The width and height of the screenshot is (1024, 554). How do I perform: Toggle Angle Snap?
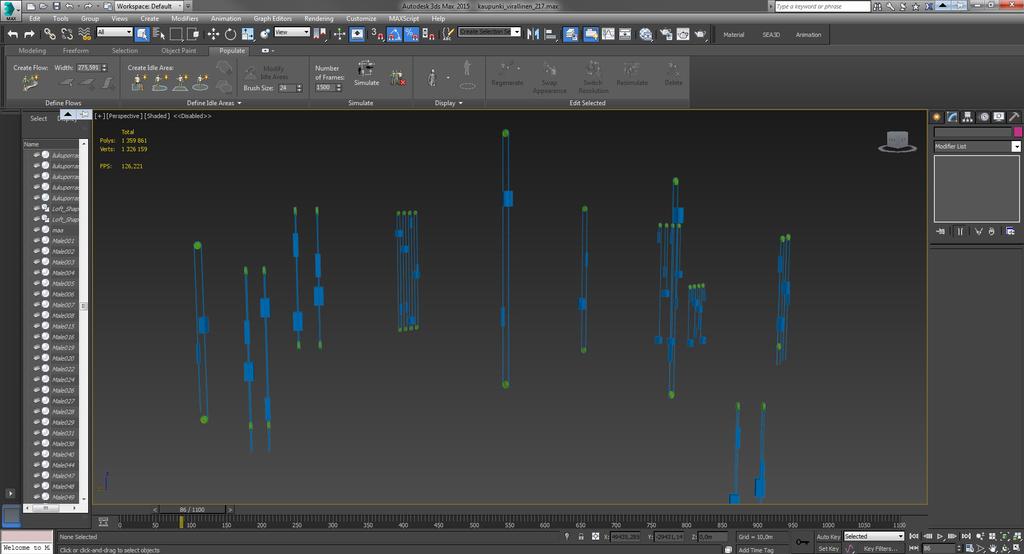point(394,34)
